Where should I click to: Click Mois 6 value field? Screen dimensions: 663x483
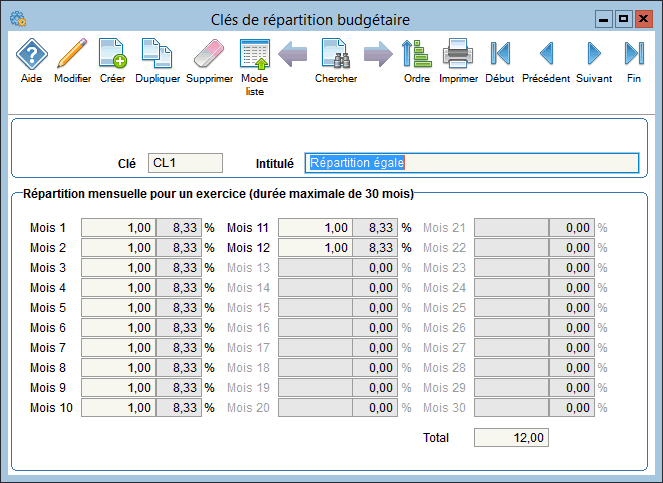(118, 328)
